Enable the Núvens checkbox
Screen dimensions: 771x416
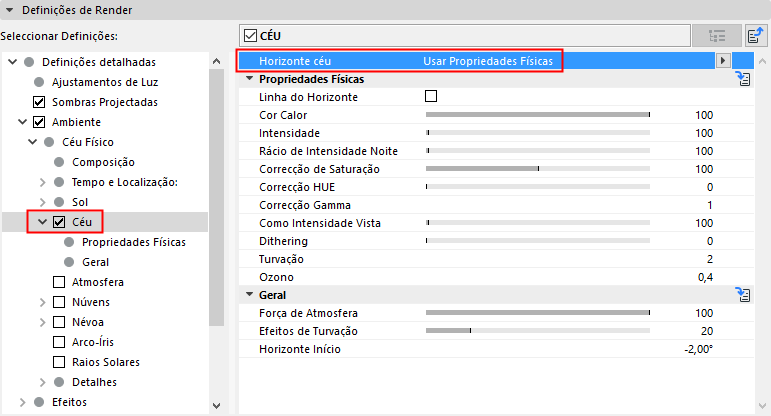[x=59, y=302]
